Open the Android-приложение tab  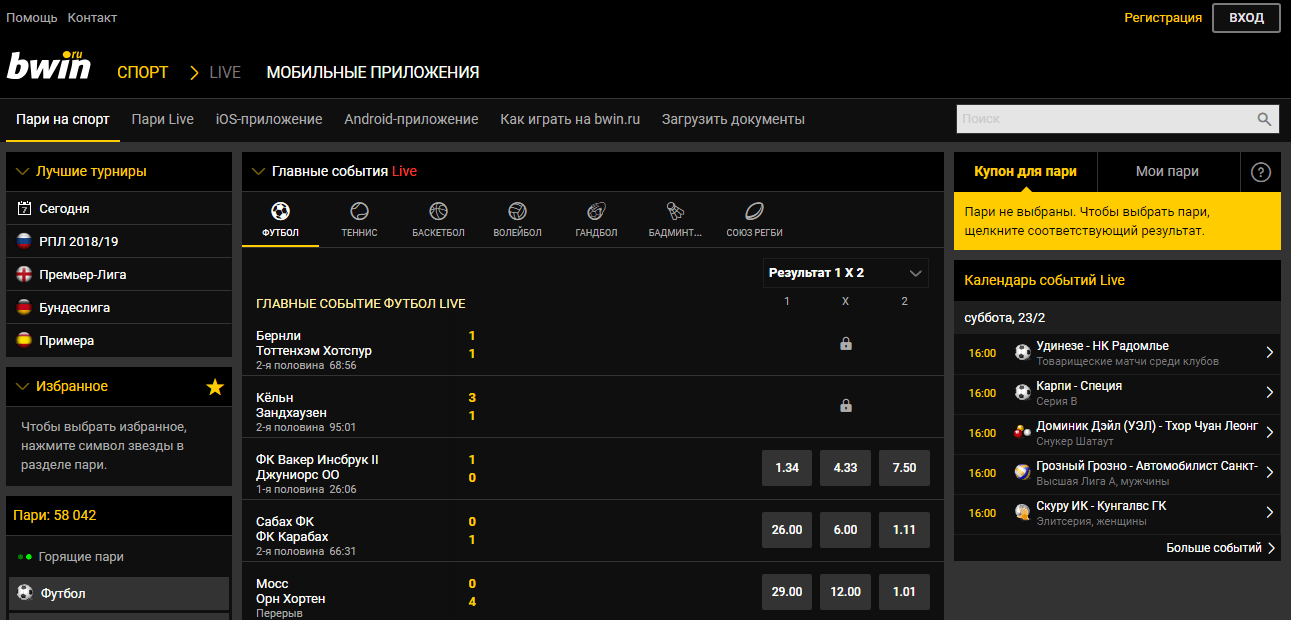[411, 119]
